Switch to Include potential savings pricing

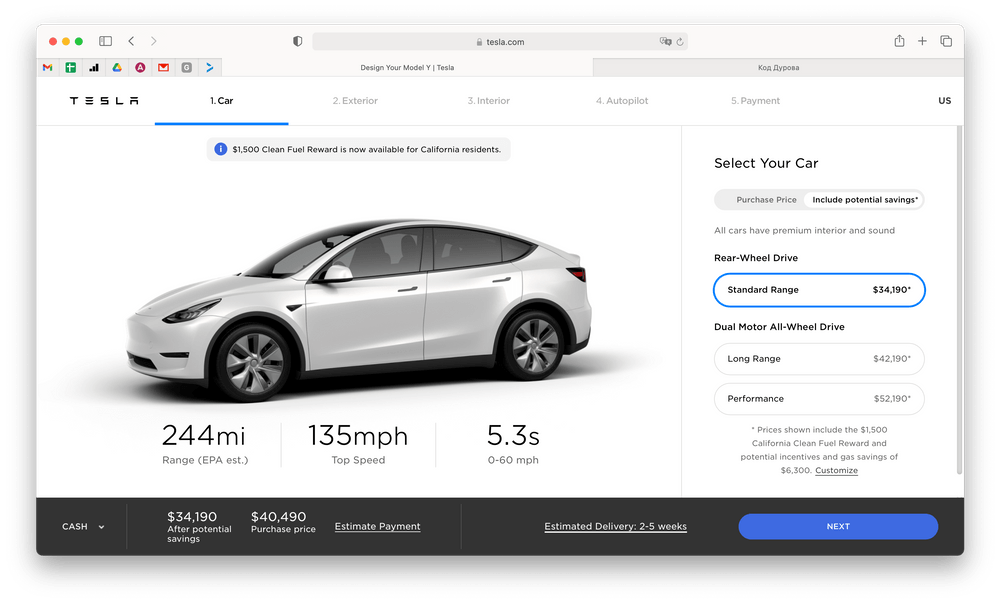coord(862,199)
